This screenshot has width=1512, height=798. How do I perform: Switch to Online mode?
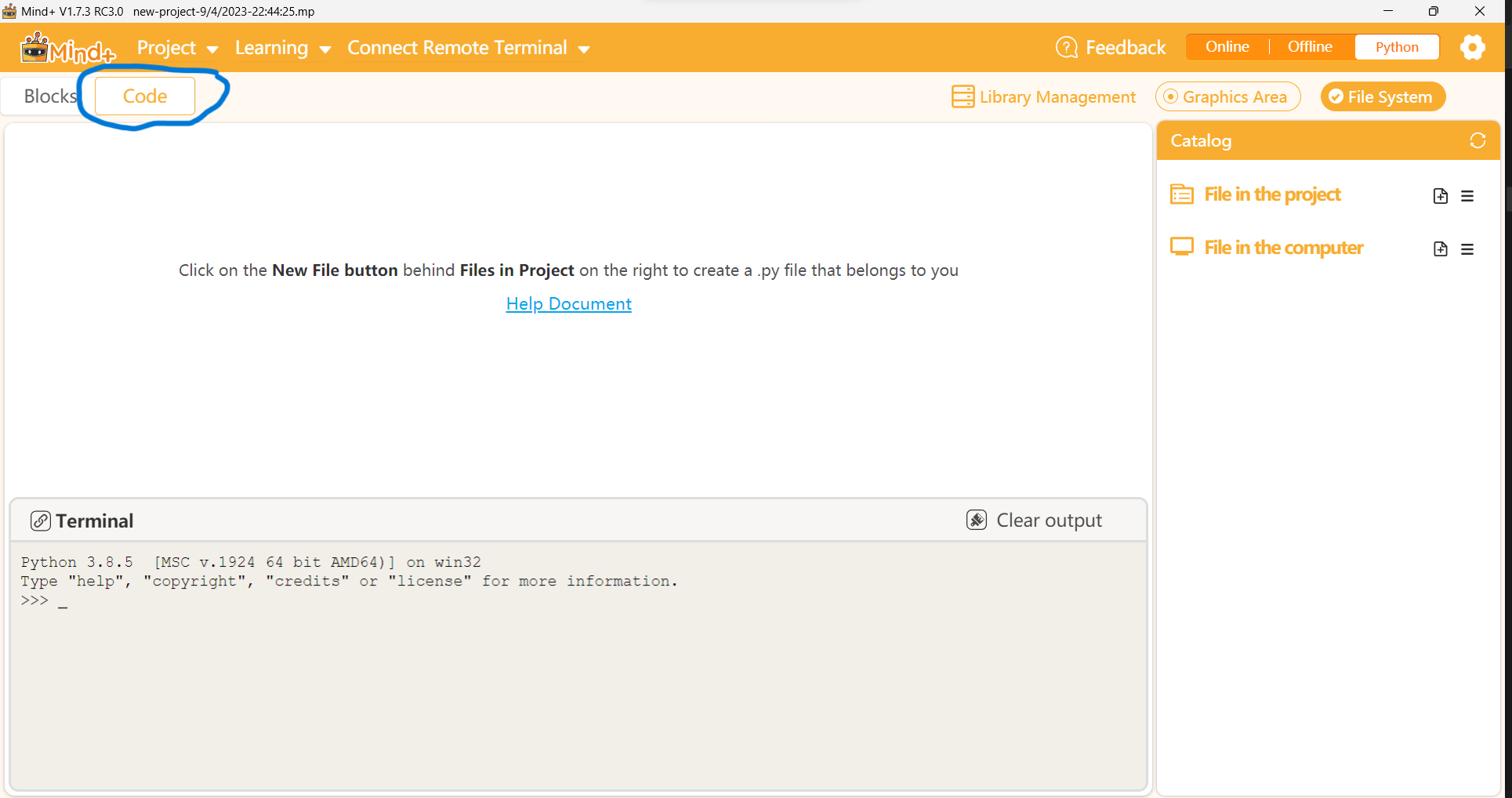(1227, 46)
